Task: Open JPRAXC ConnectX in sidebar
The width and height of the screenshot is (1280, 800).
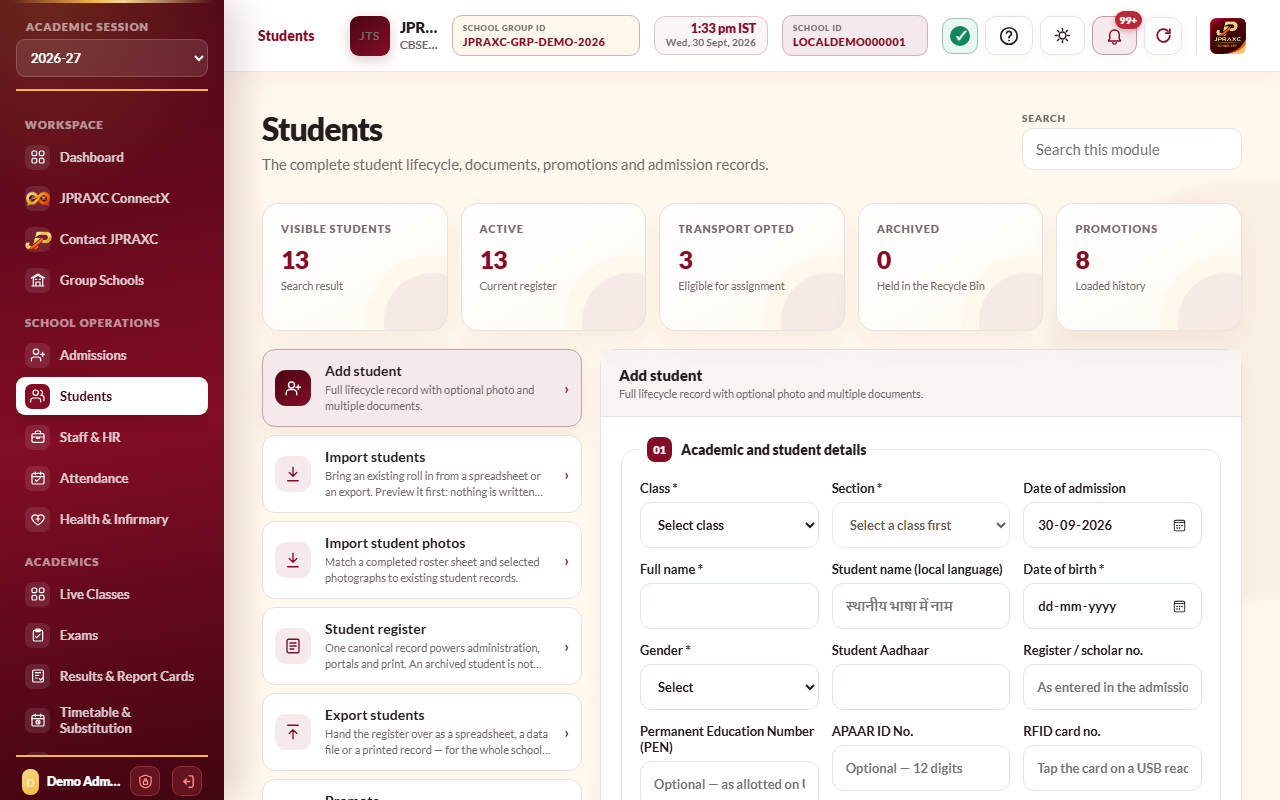Action: pos(112,198)
